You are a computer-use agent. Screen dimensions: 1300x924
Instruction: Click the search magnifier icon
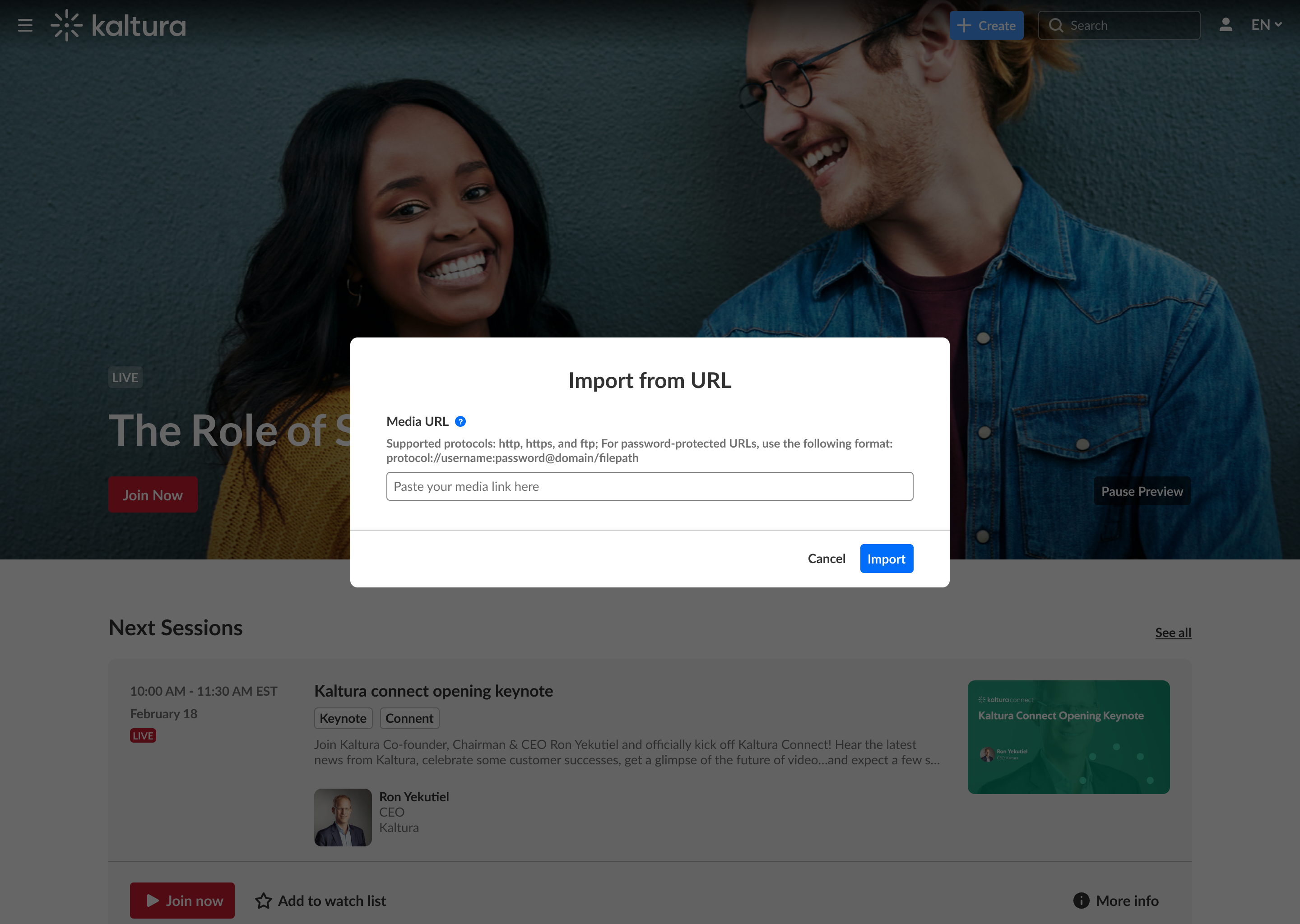point(1056,26)
